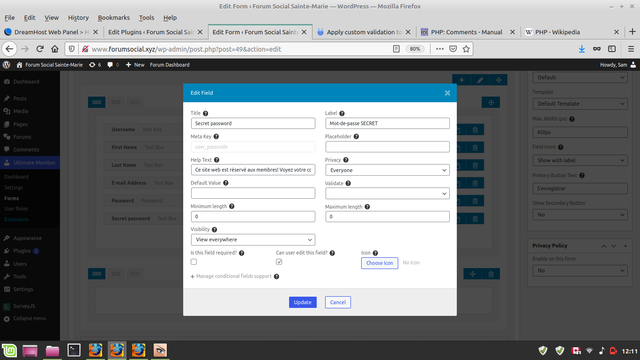Click help icon for conditional fields support
This screenshot has height=360, width=640.
coord(277,277)
